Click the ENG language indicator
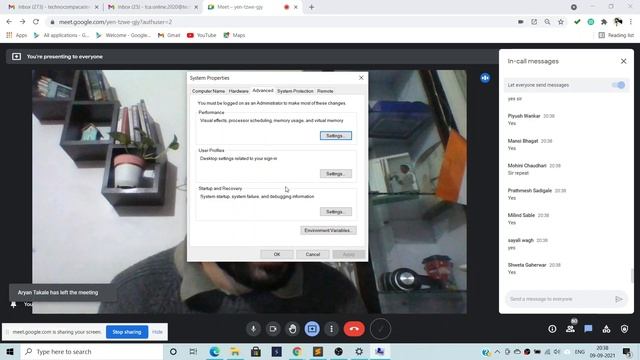This screenshot has height=360, width=640. pos(580,351)
